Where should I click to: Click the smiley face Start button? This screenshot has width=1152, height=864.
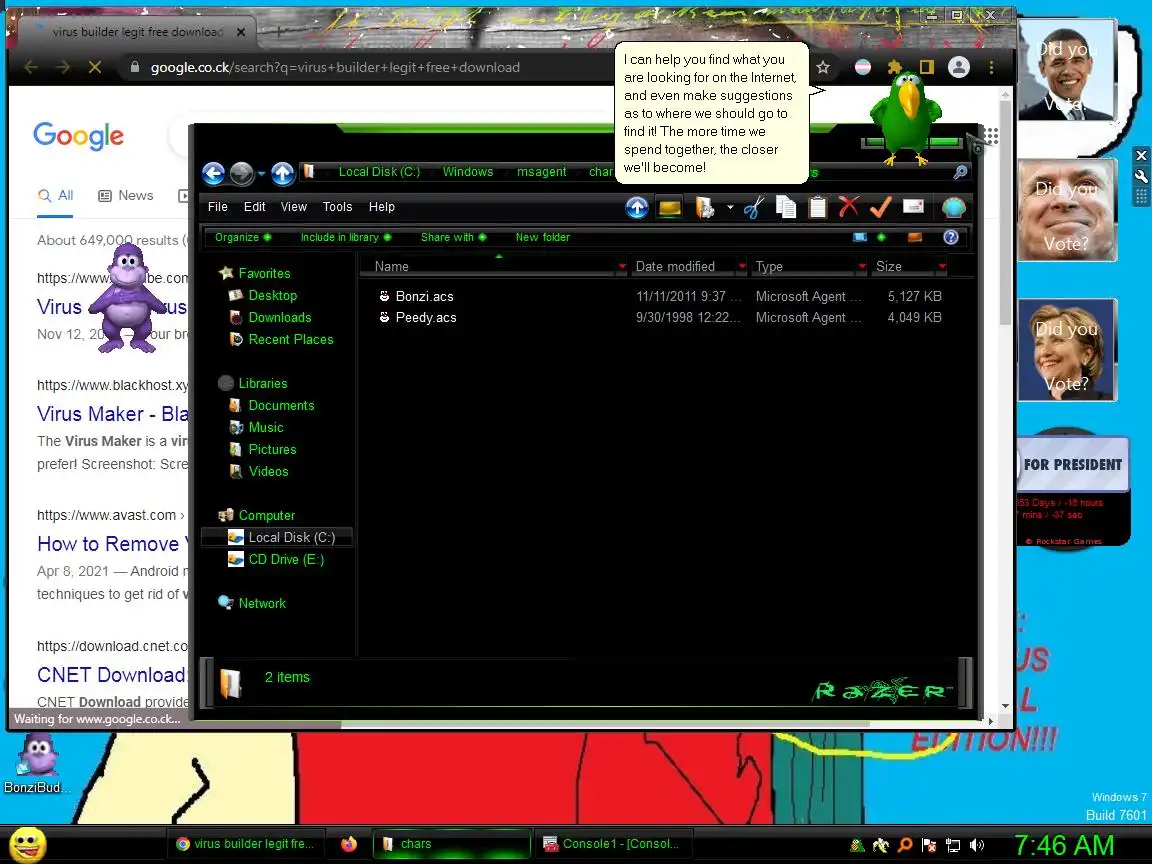tap(28, 844)
